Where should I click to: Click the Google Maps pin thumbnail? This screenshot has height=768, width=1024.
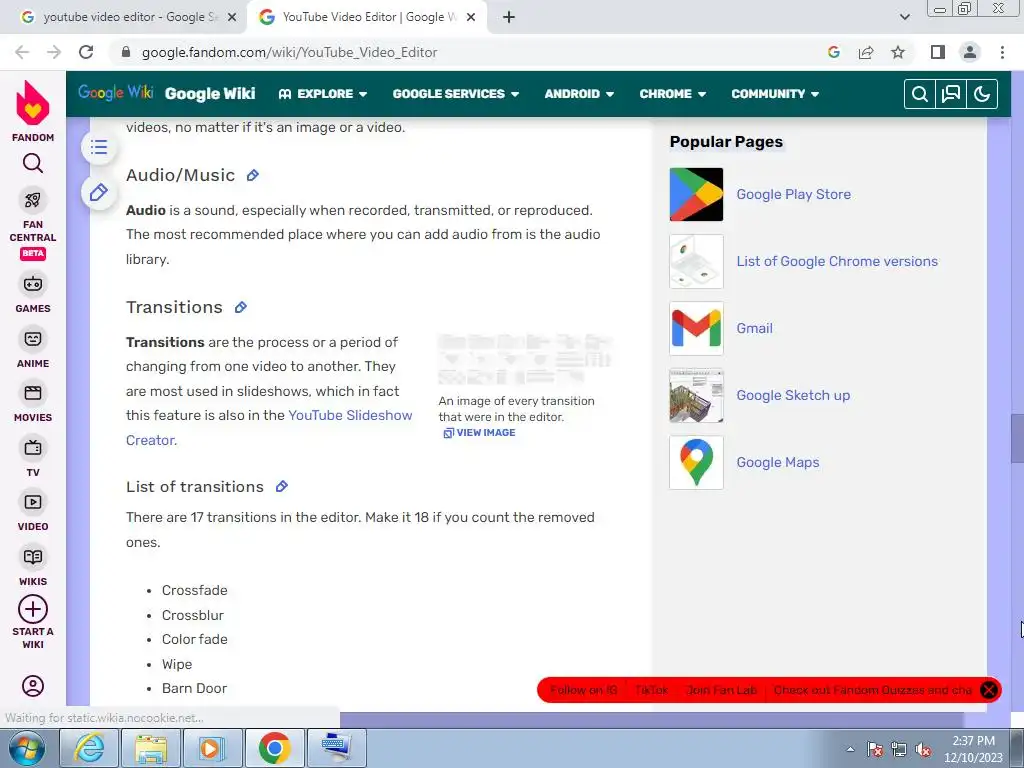(x=696, y=462)
